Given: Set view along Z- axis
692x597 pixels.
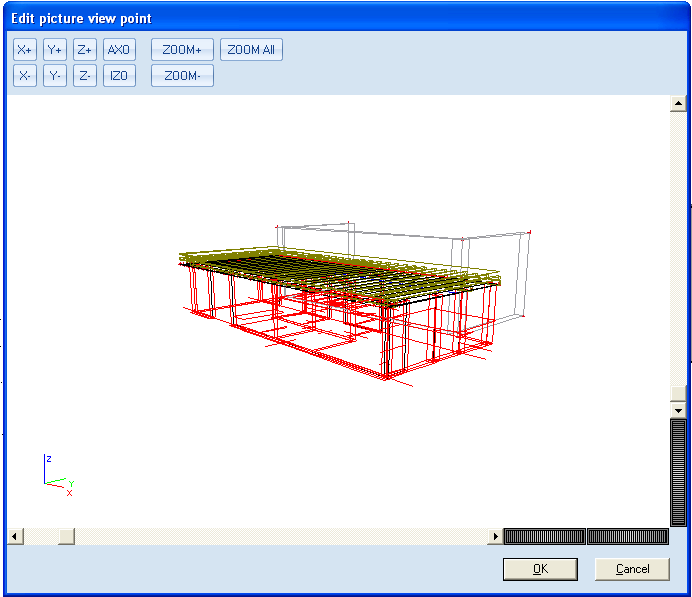Looking at the screenshot, I should pyautogui.click(x=85, y=75).
